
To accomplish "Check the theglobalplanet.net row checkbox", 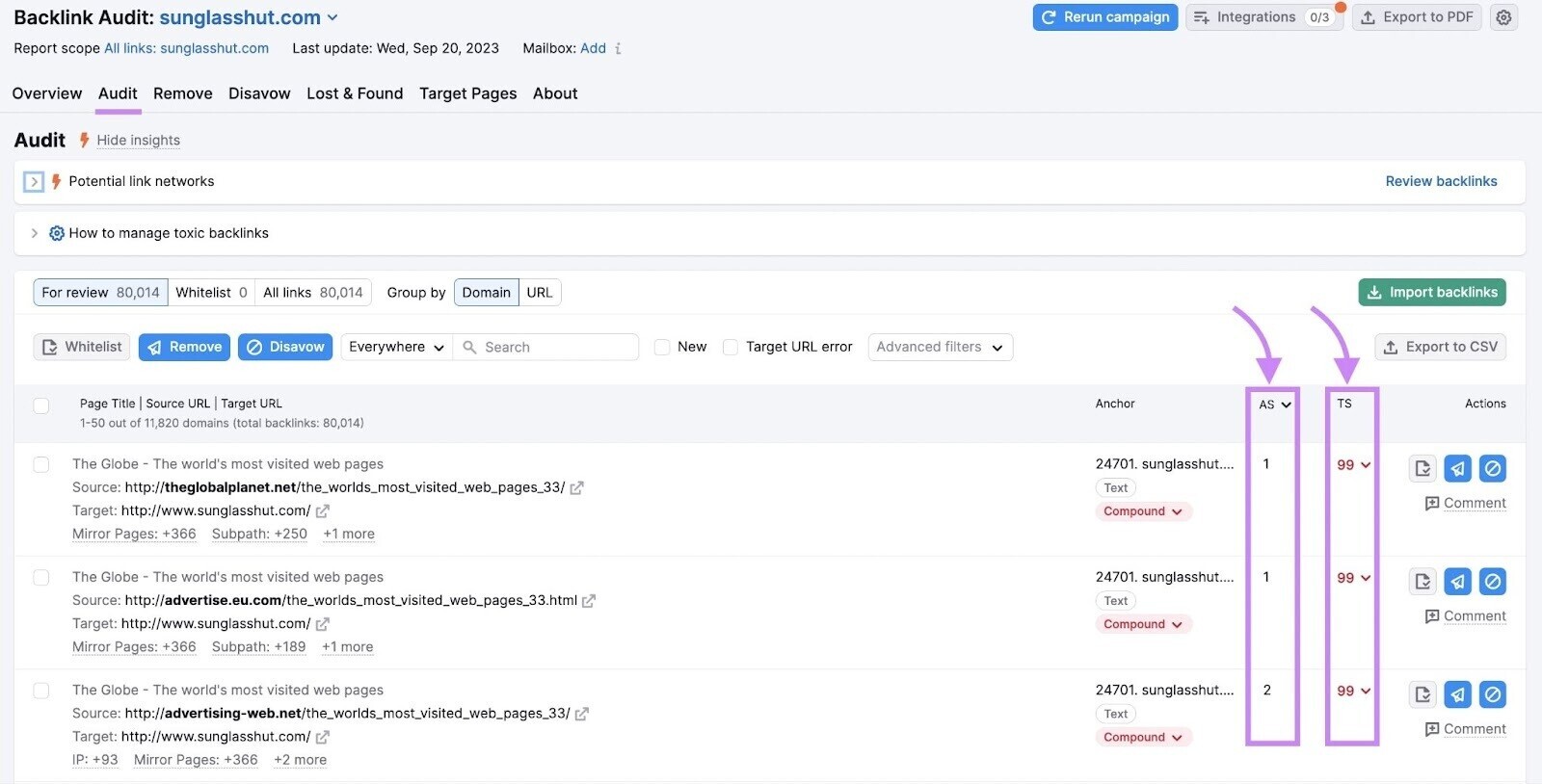I will (41, 464).
